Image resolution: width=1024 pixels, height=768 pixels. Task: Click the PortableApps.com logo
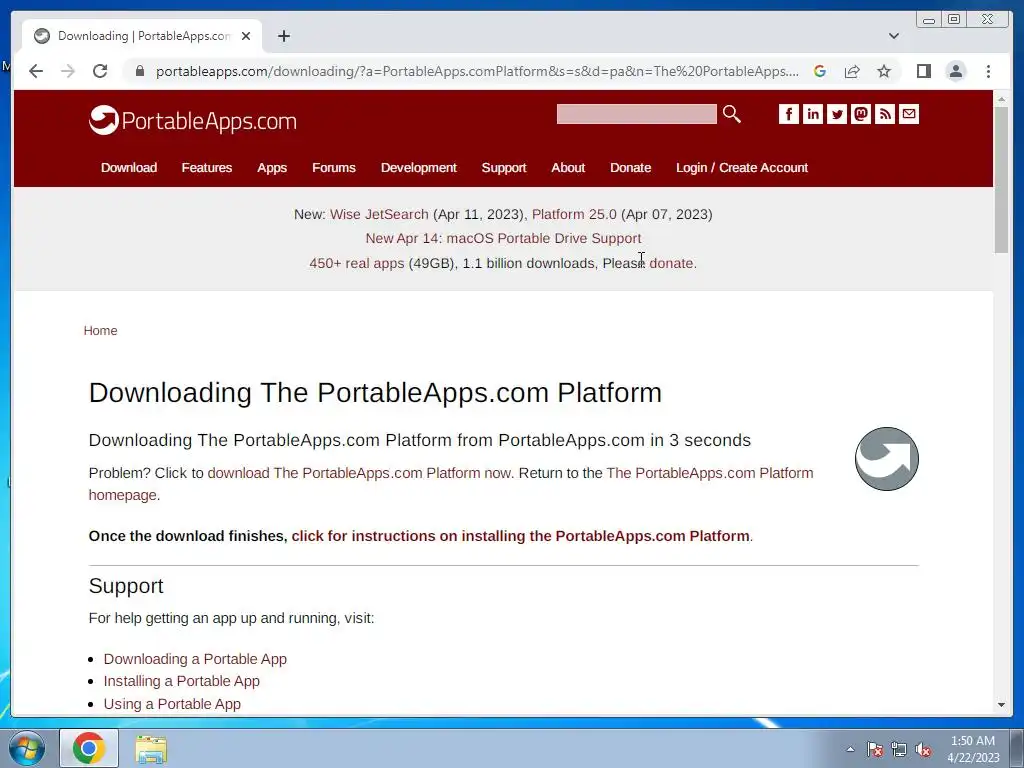point(193,120)
